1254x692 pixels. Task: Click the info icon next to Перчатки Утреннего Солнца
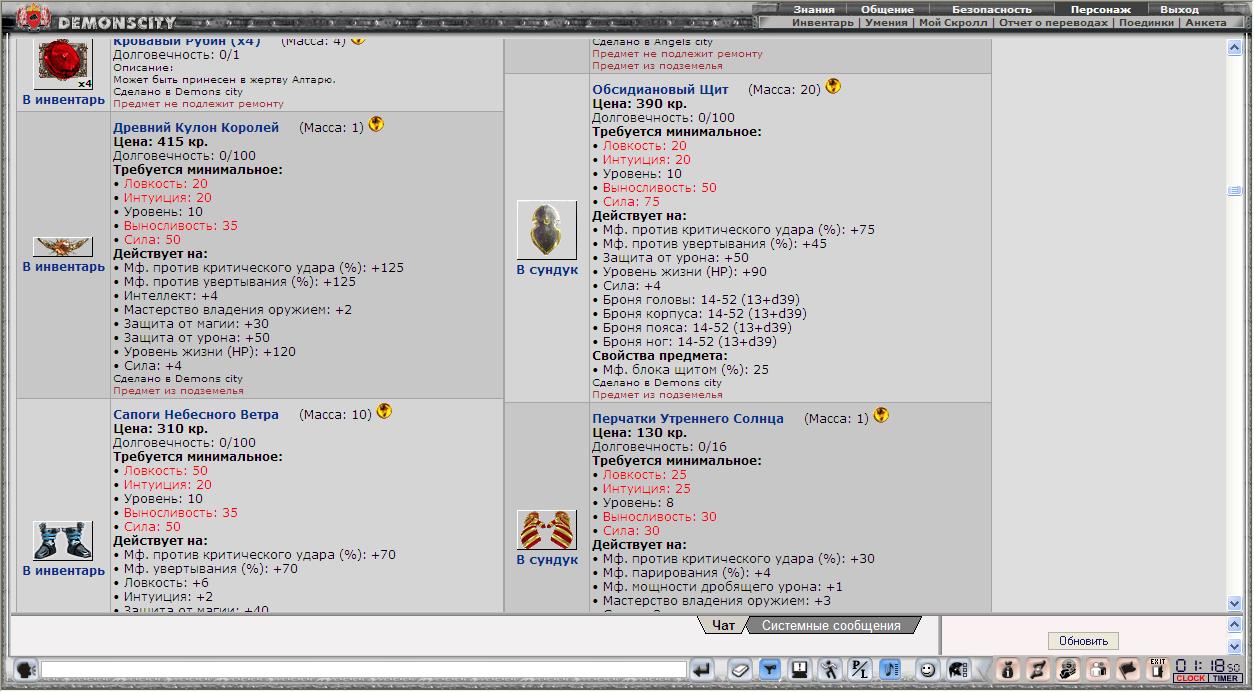[x=881, y=416]
